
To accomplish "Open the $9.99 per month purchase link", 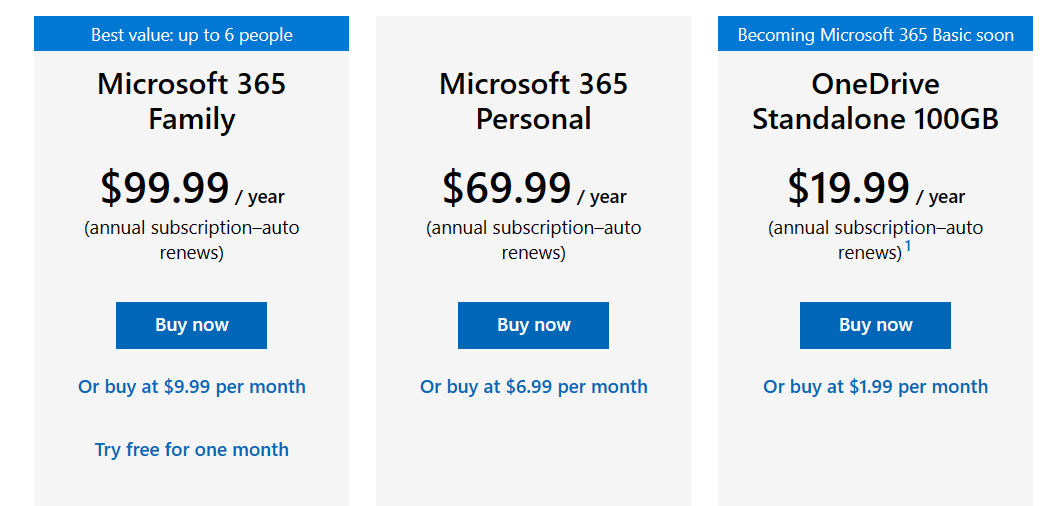I will [192, 387].
